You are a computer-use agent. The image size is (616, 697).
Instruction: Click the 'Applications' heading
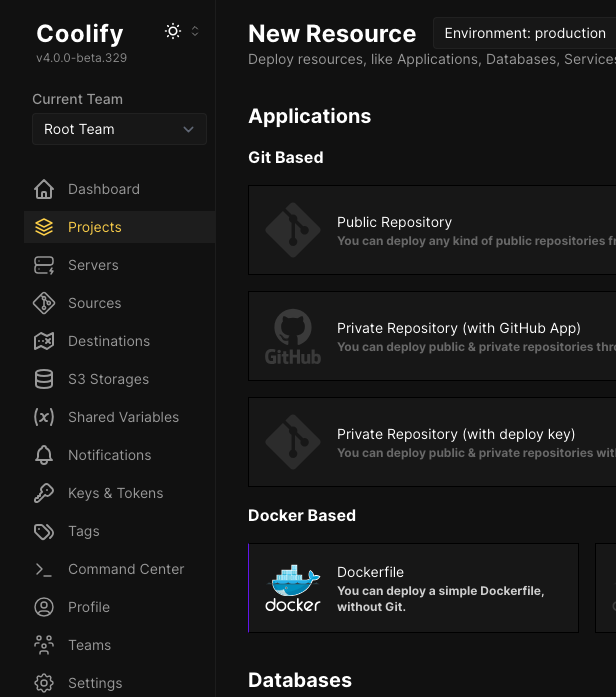[x=310, y=116]
